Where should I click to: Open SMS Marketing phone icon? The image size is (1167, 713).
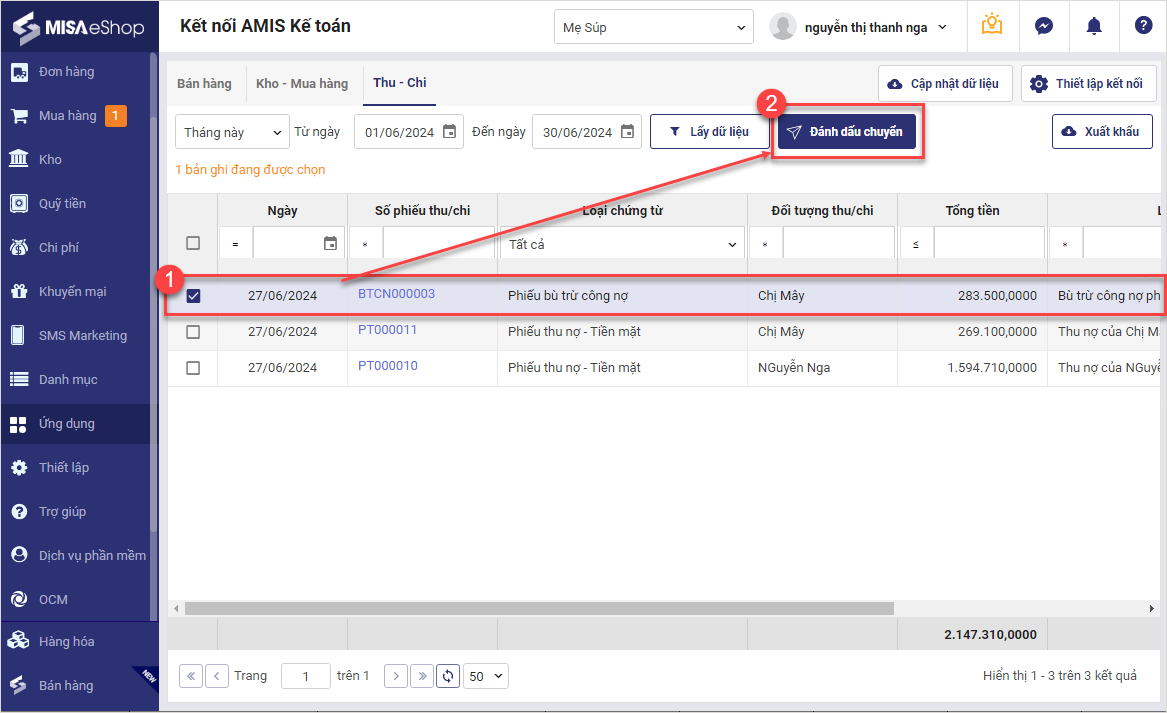19,335
